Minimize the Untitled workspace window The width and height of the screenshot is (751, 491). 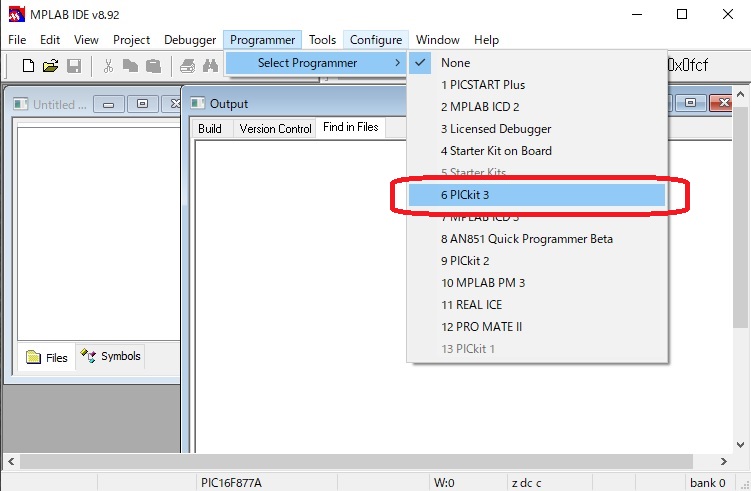coord(109,104)
